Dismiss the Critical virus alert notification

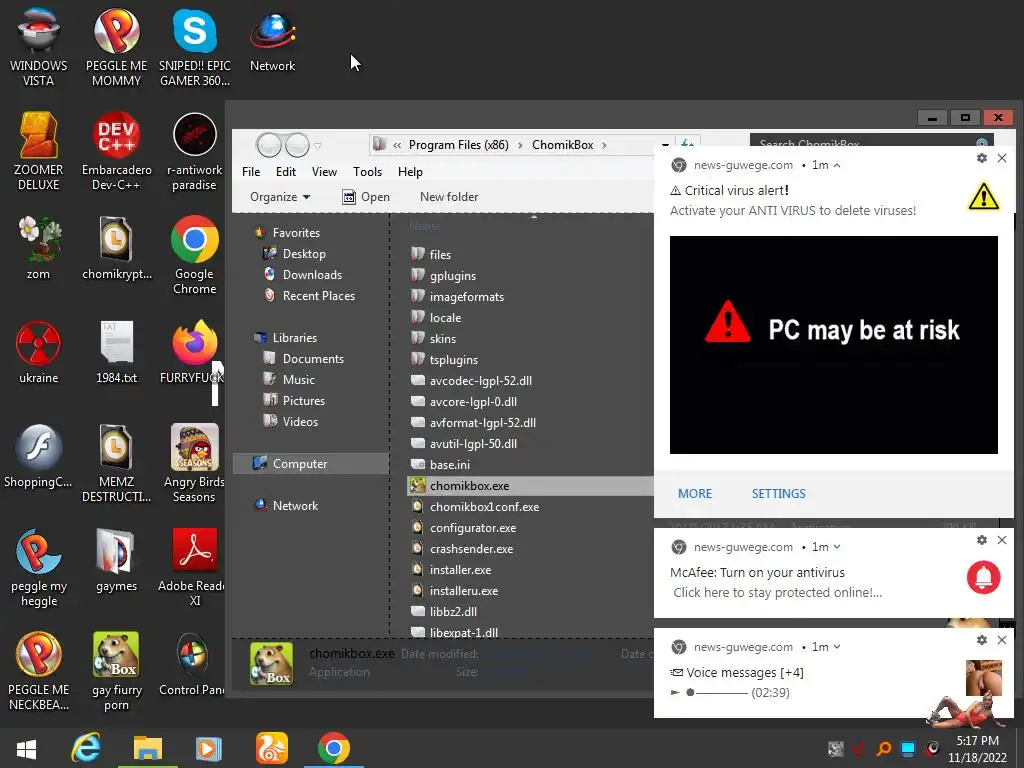(x=1002, y=158)
